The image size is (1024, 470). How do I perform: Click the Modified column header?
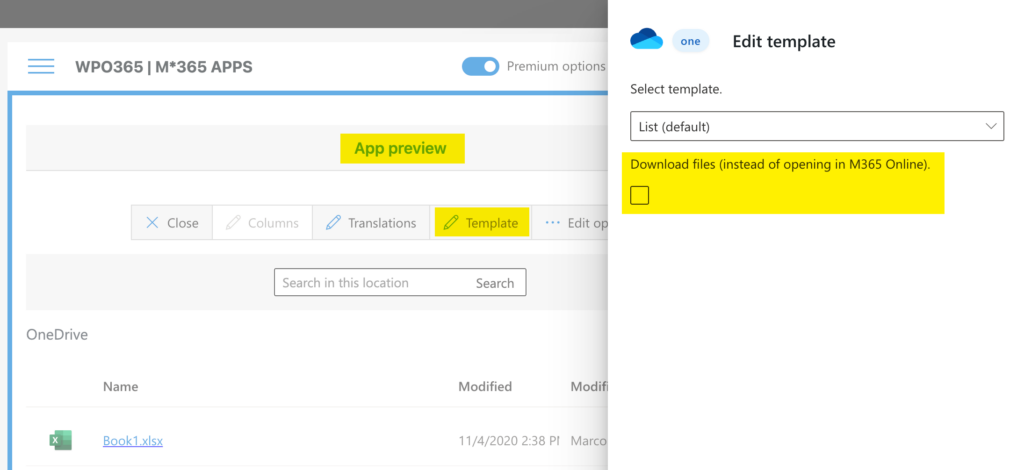(485, 386)
